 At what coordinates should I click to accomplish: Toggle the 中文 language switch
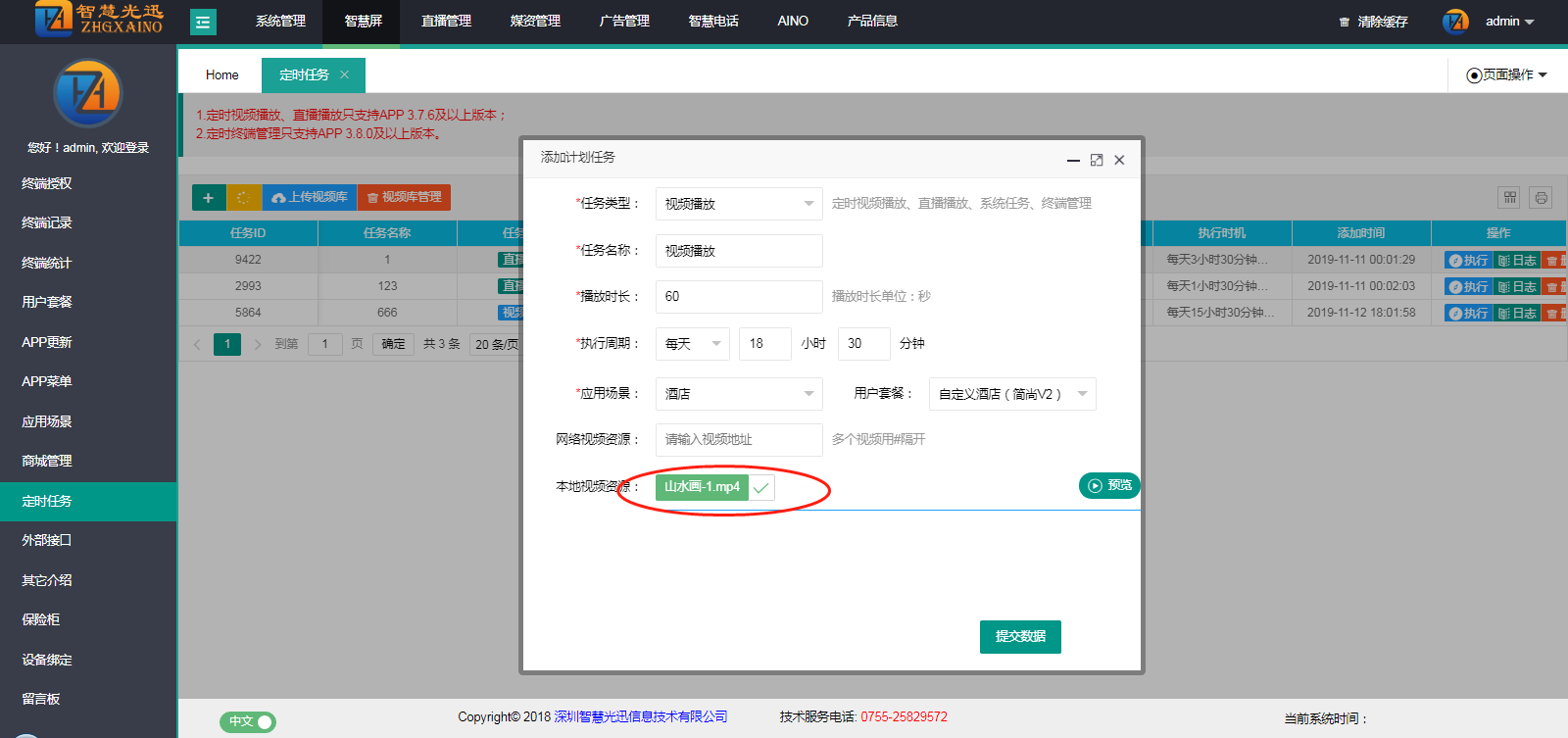tap(248, 721)
